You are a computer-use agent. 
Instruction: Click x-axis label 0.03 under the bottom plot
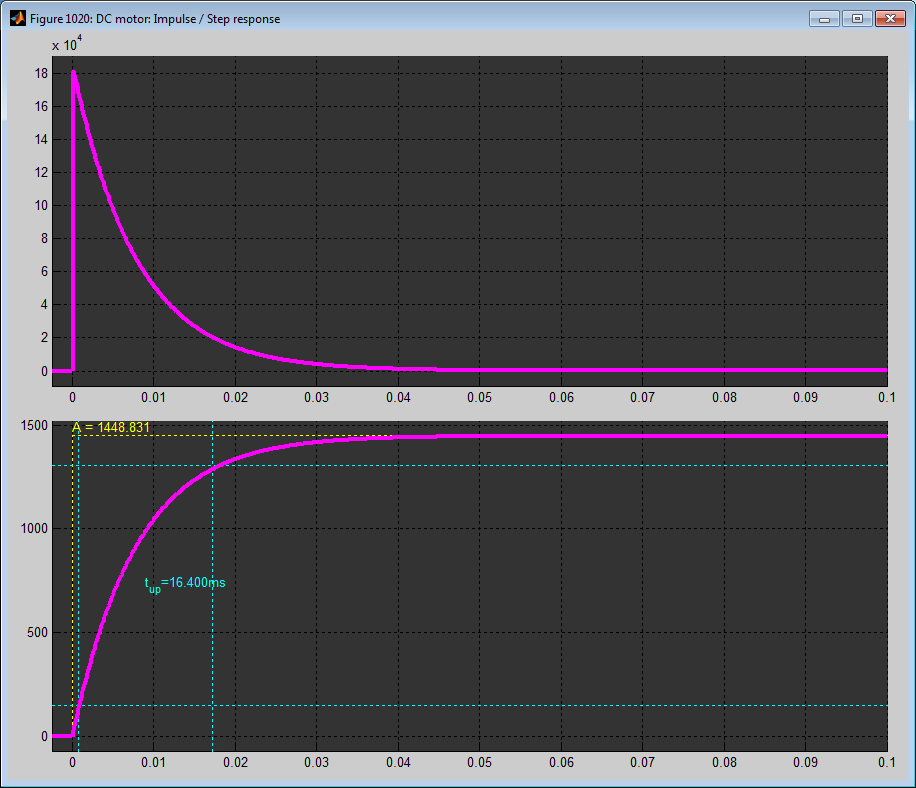click(317, 763)
